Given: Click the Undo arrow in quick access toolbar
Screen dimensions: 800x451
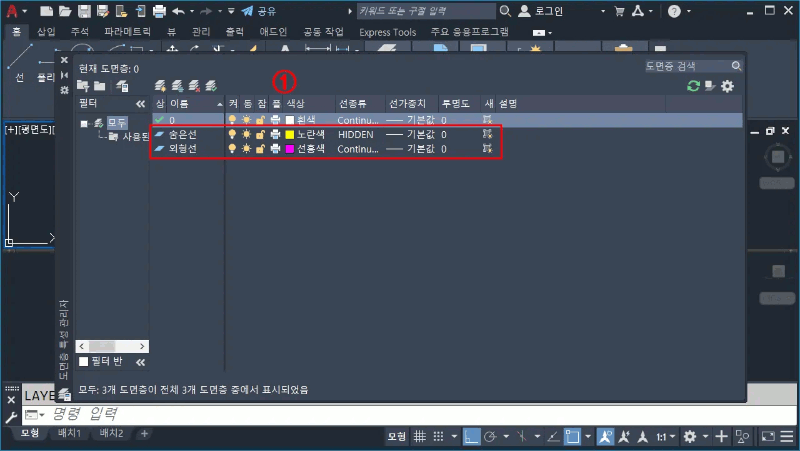Looking at the screenshot, I should click(x=178, y=11).
